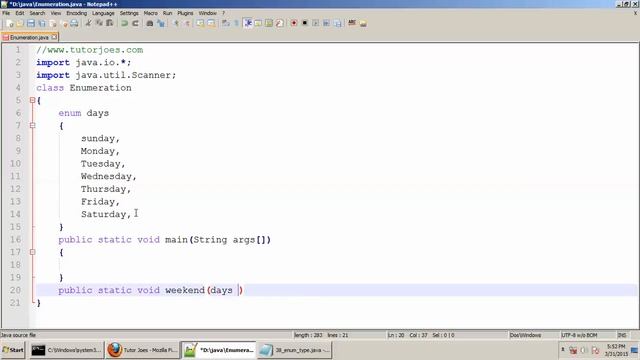Print the document using the Print icon

point(74,23)
